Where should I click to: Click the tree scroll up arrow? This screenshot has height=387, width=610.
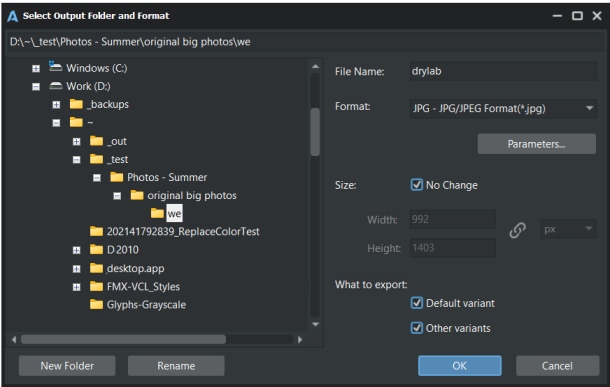tap(315, 67)
